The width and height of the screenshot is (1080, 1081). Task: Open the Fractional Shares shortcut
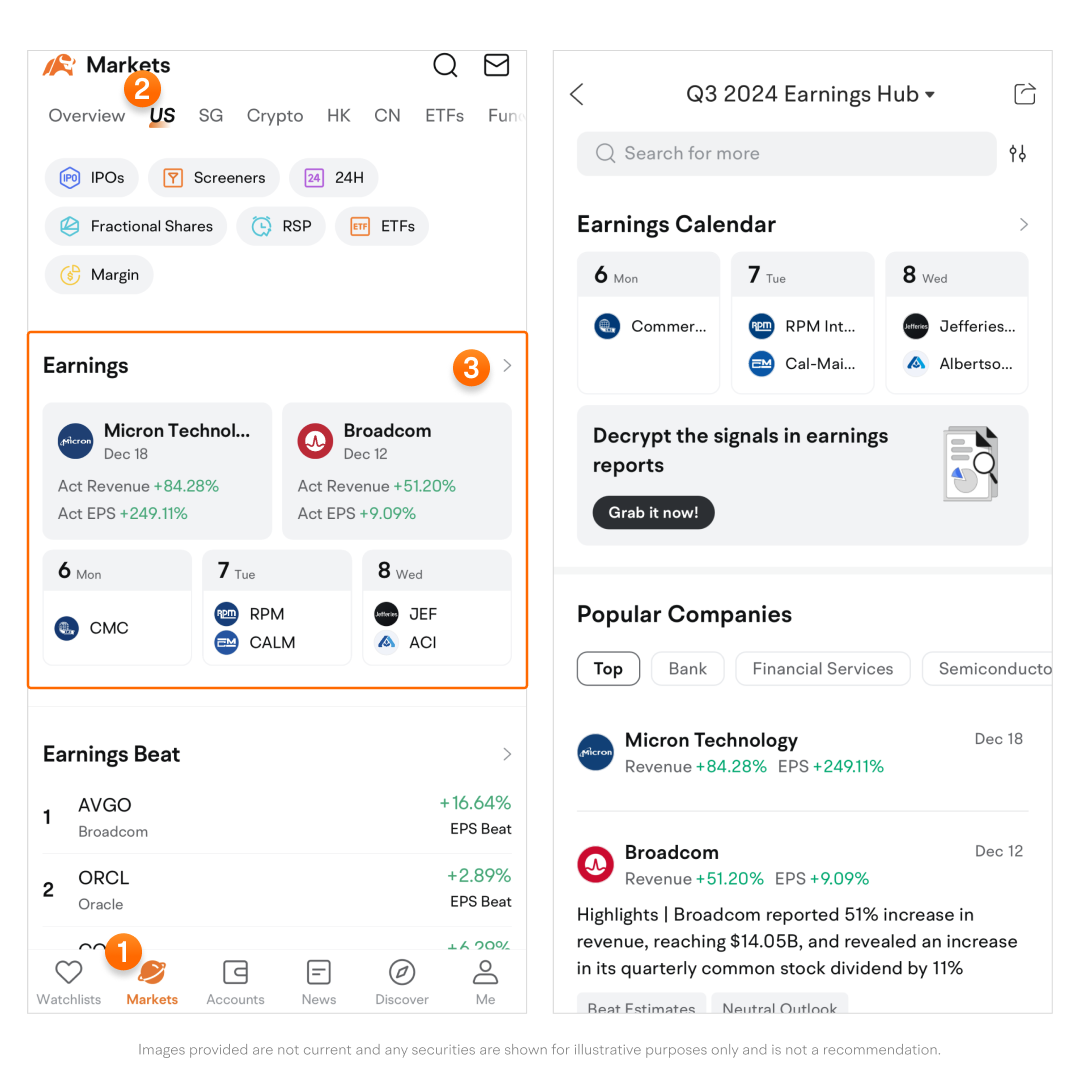136,226
